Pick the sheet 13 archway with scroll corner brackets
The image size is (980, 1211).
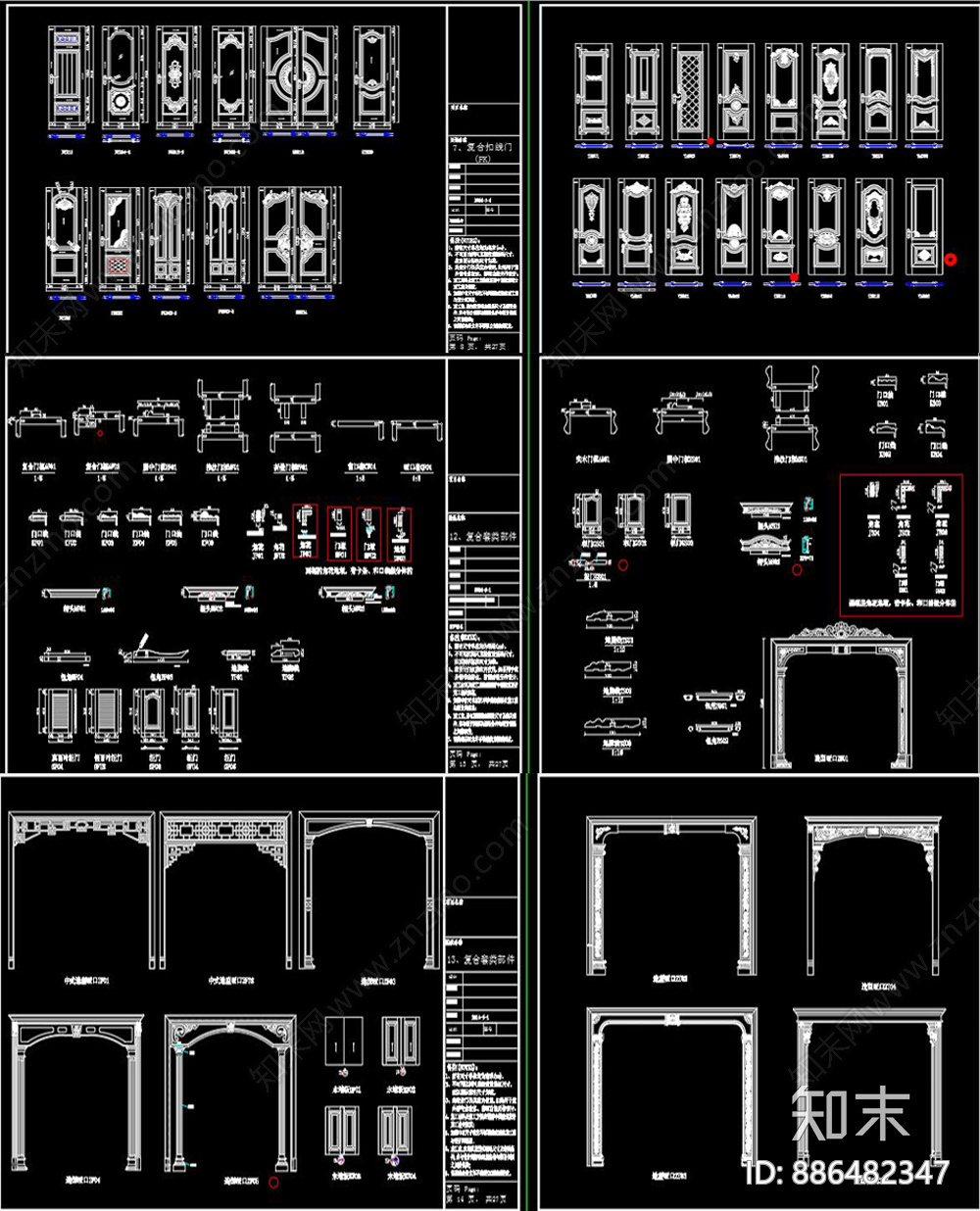pyautogui.click(x=230, y=1094)
